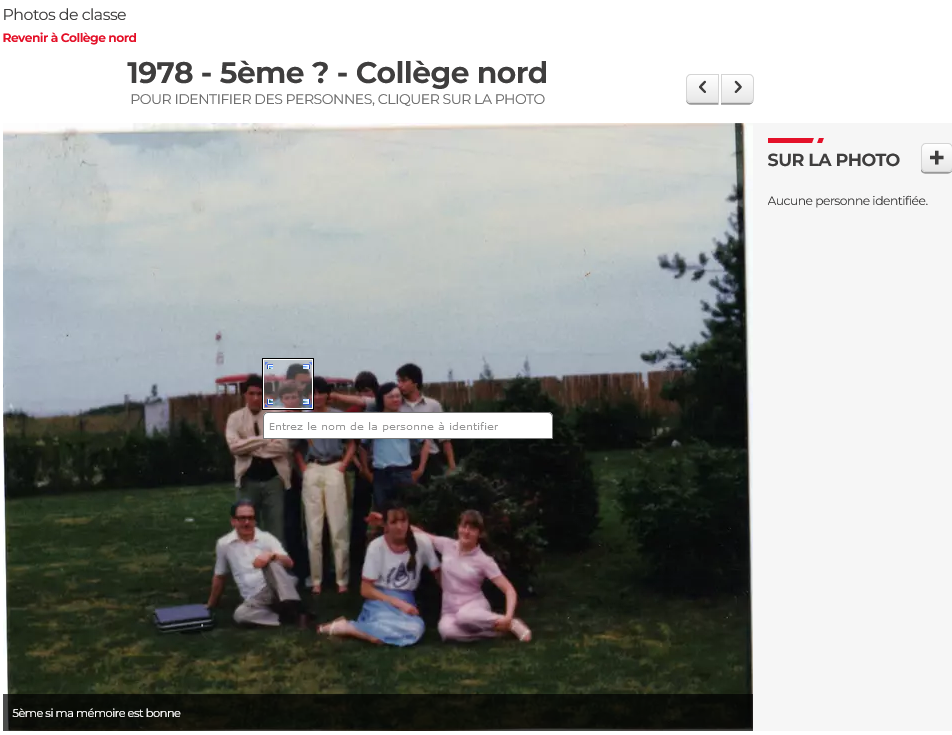Click the plus button beside Sur la photo

click(x=936, y=158)
